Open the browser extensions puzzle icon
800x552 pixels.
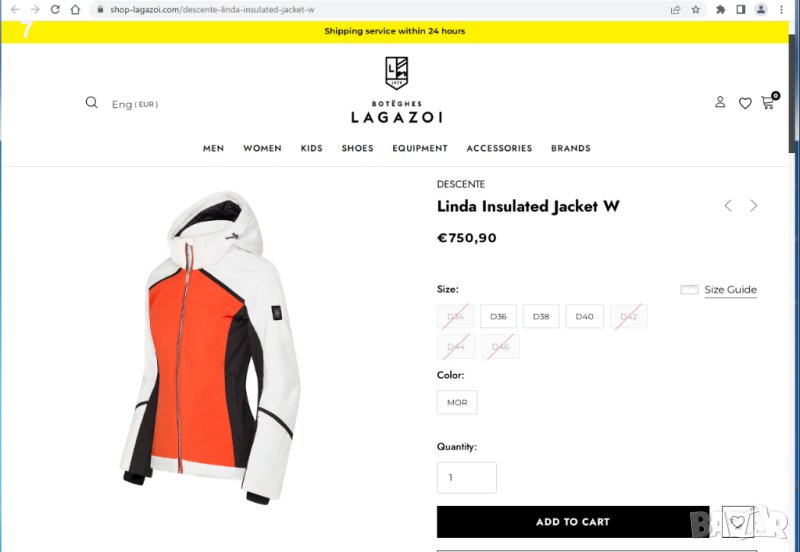click(720, 9)
